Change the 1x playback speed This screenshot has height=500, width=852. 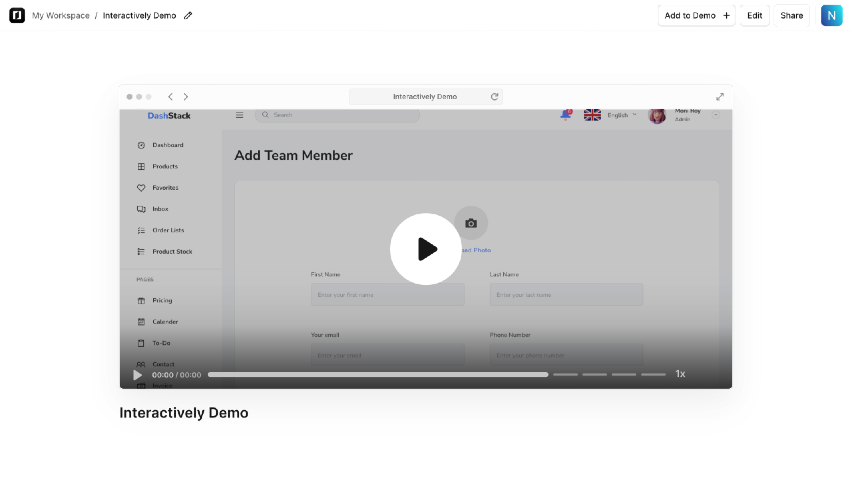click(680, 374)
